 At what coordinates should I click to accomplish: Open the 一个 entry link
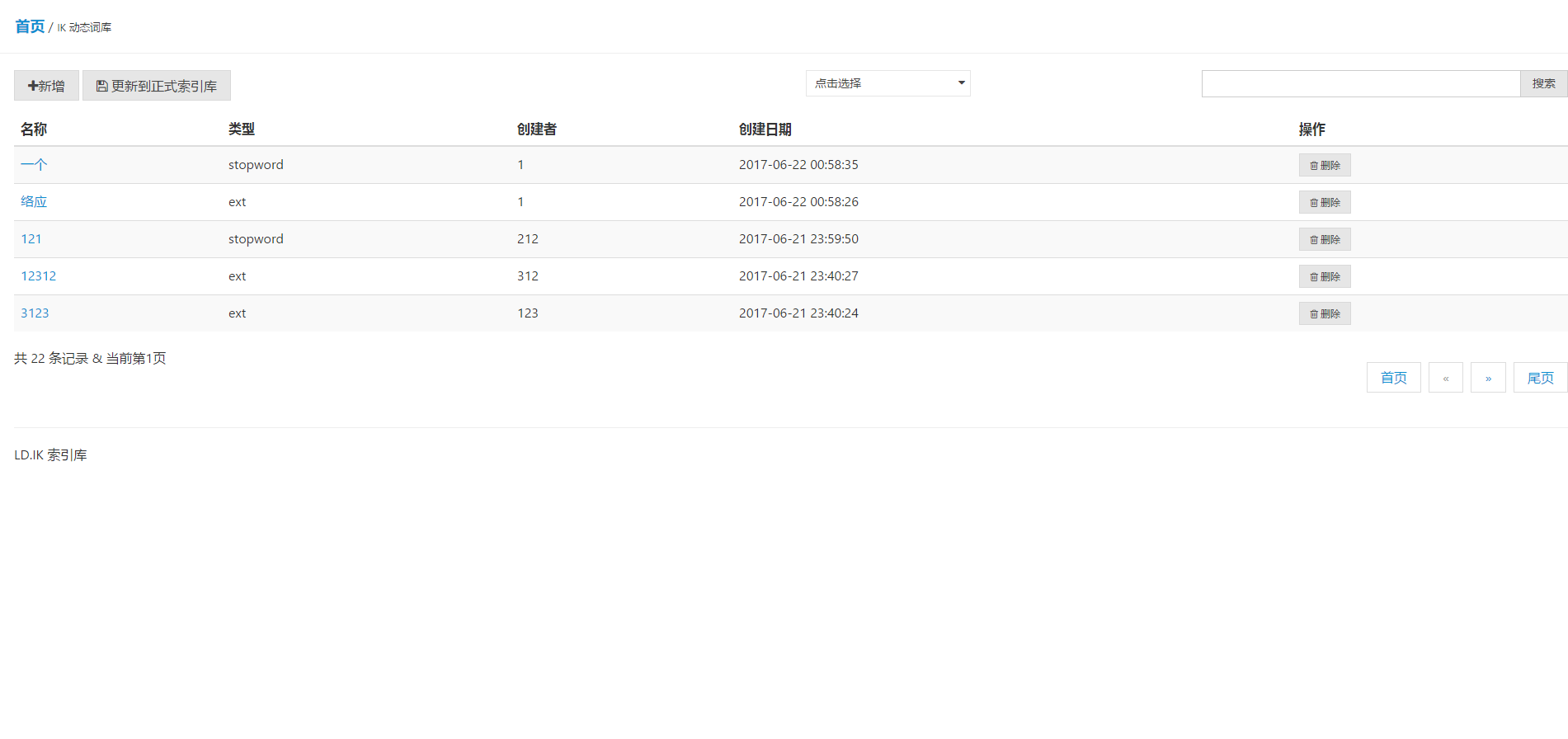tap(34, 165)
